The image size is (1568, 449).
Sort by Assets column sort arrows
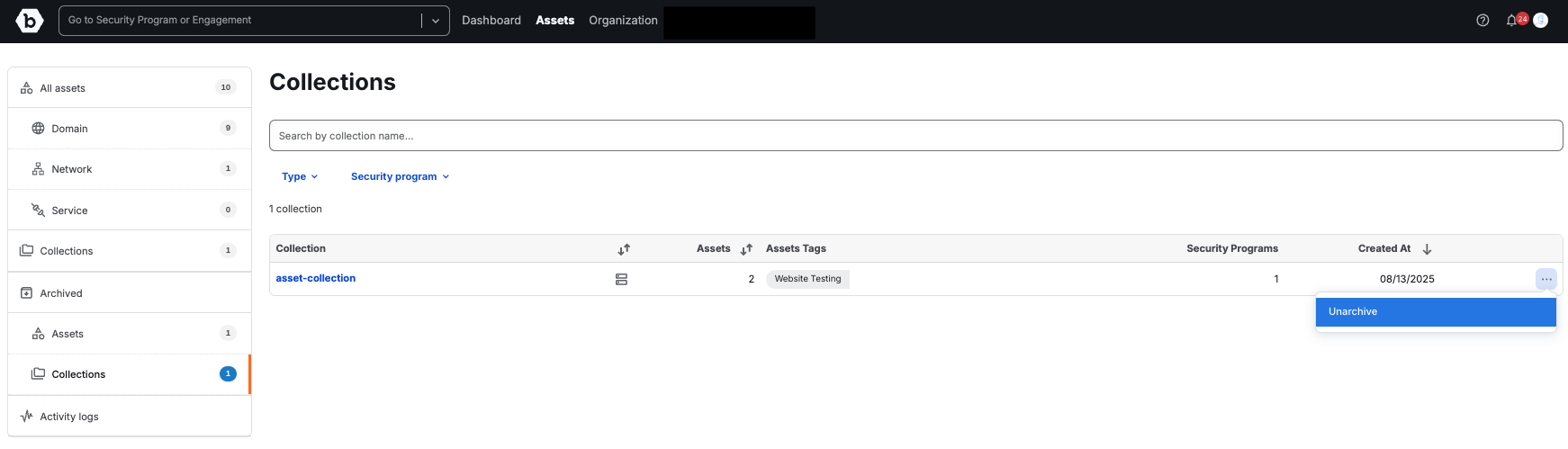tap(746, 249)
